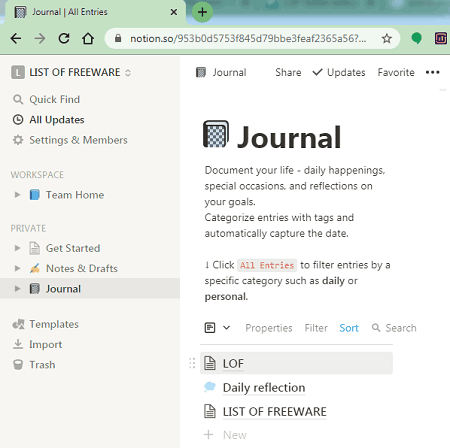Viewport: 450px width, 448px height.
Task: Open the three-dot page menu
Action: point(433,72)
